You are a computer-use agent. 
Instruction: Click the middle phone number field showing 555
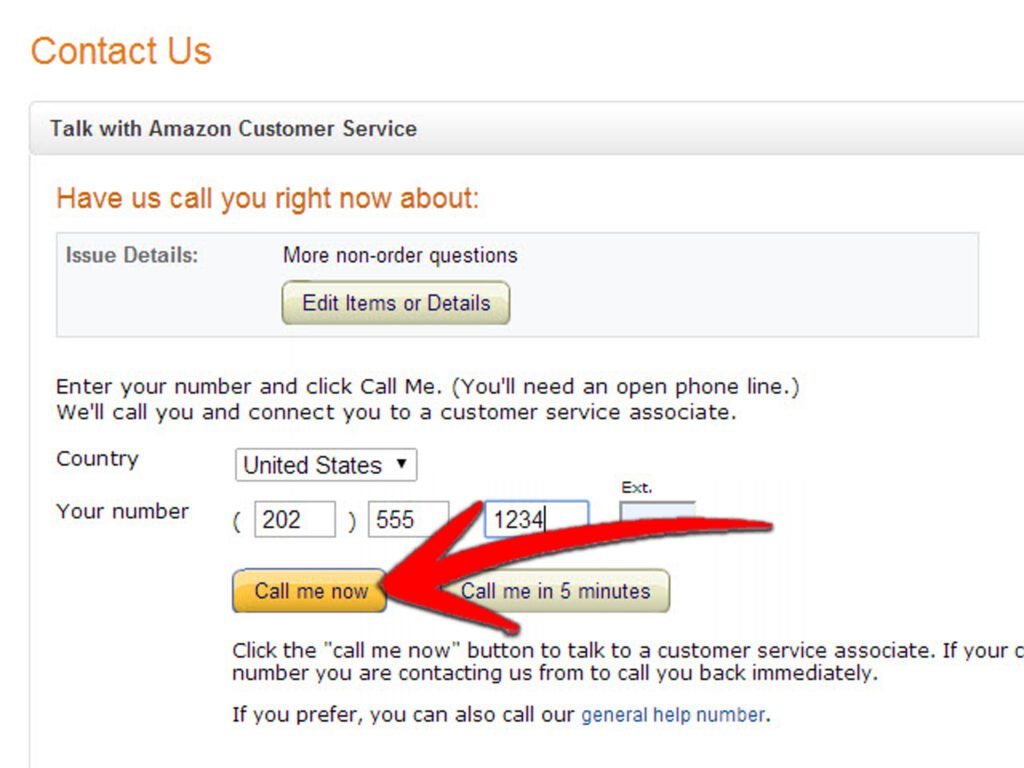408,519
